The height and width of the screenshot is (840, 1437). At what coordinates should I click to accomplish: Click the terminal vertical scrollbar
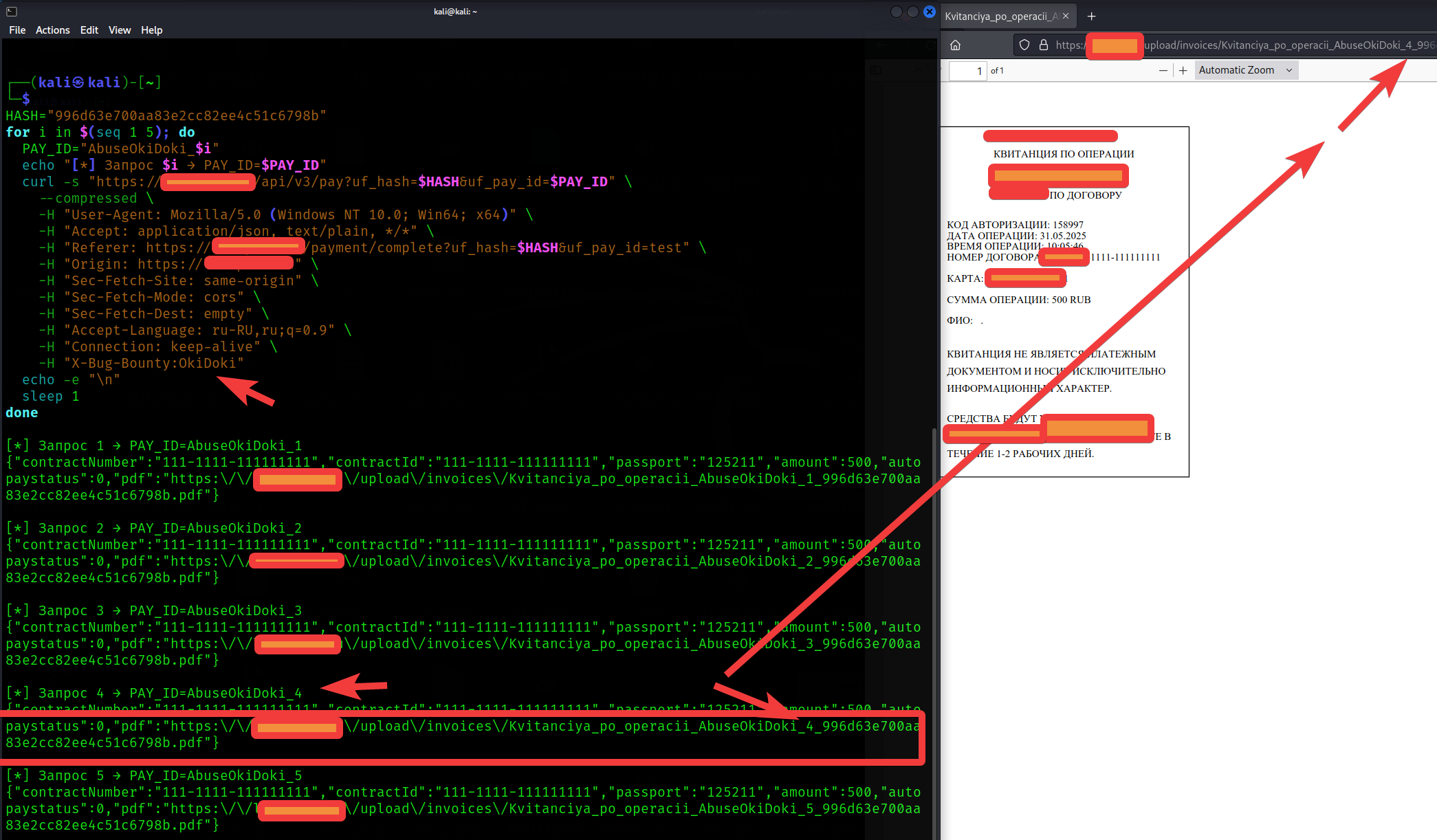[934, 619]
